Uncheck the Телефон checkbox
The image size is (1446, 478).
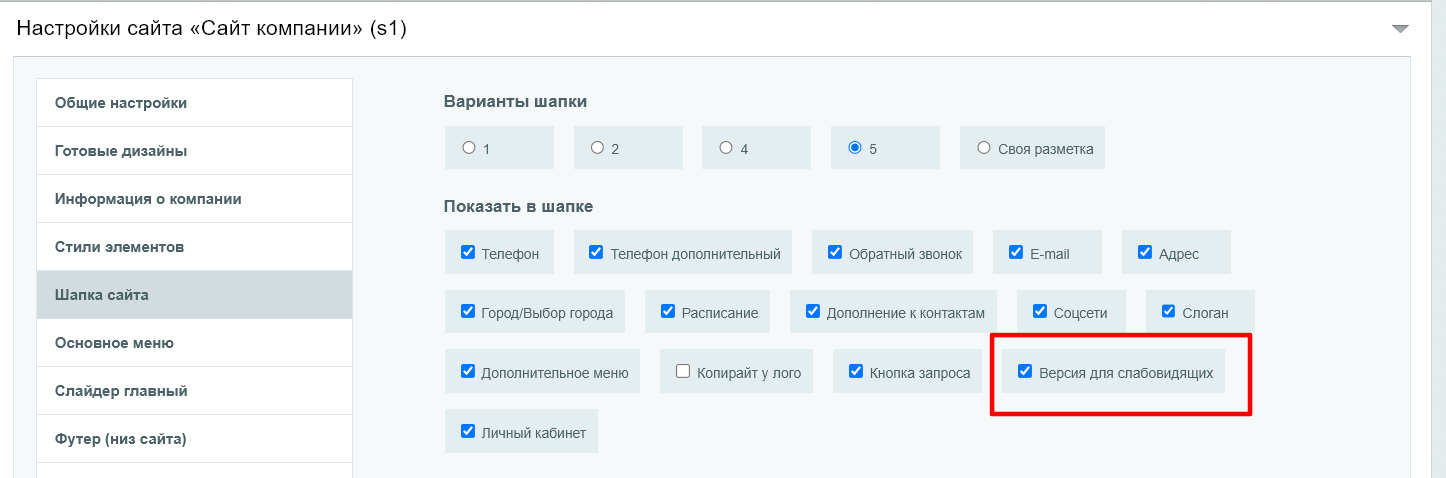click(468, 252)
